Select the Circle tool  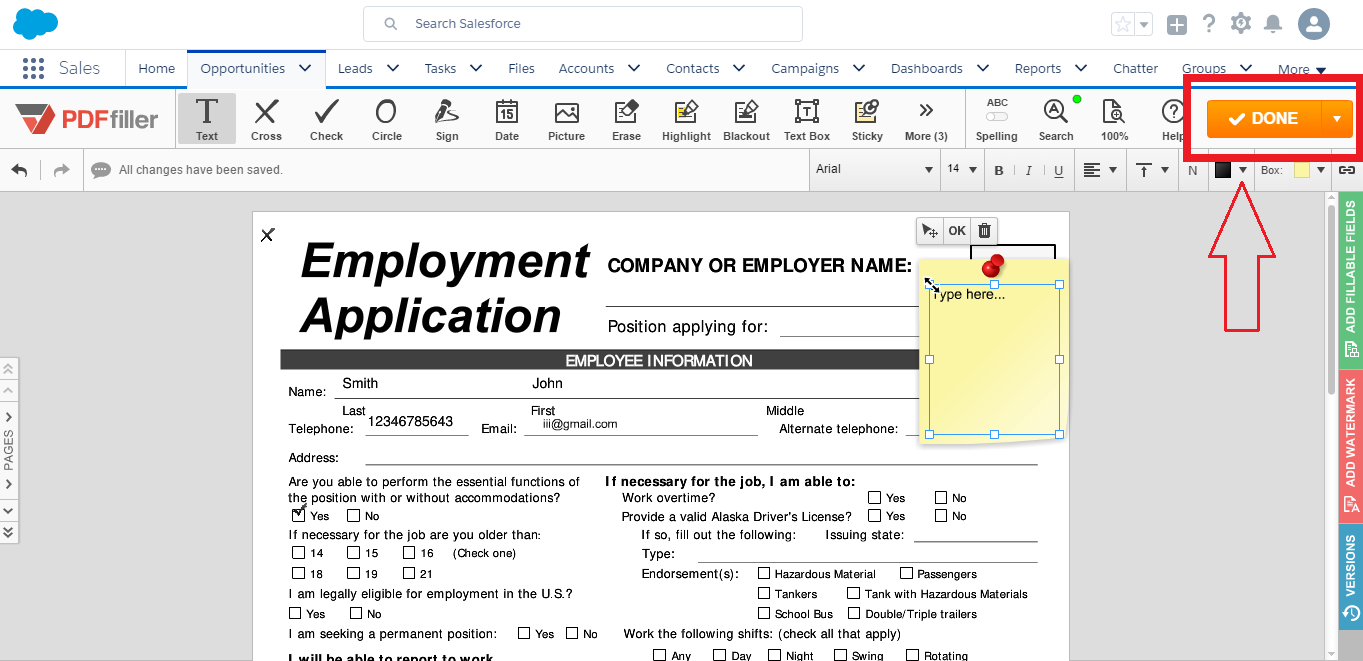386,118
